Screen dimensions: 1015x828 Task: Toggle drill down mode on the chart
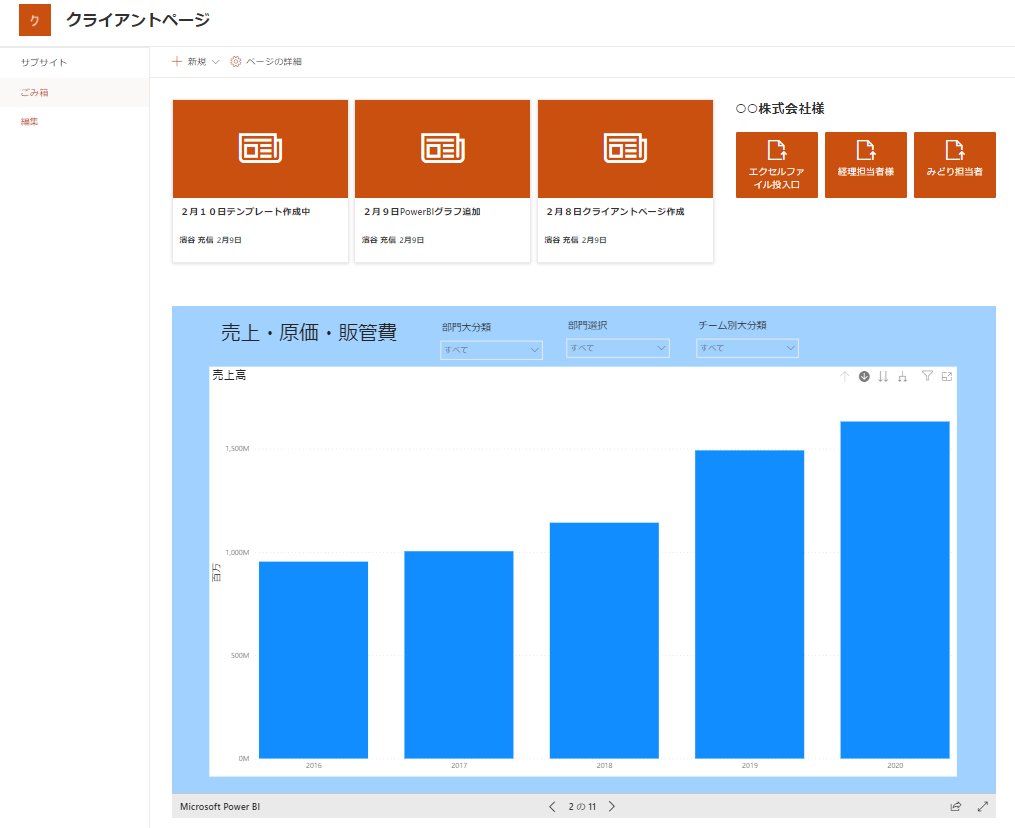[864, 377]
